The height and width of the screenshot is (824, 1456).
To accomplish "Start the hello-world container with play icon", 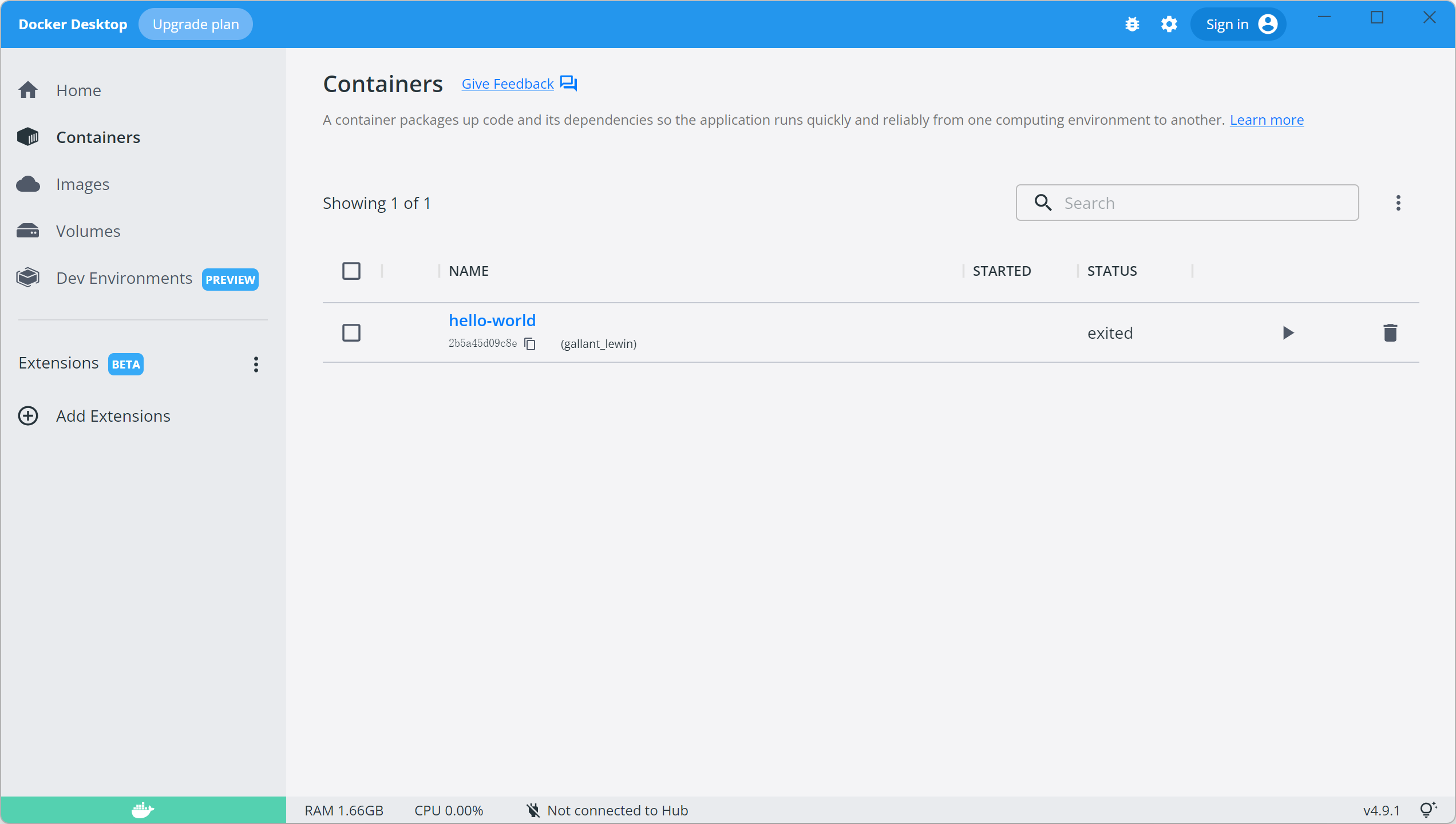I will [1288, 332].
